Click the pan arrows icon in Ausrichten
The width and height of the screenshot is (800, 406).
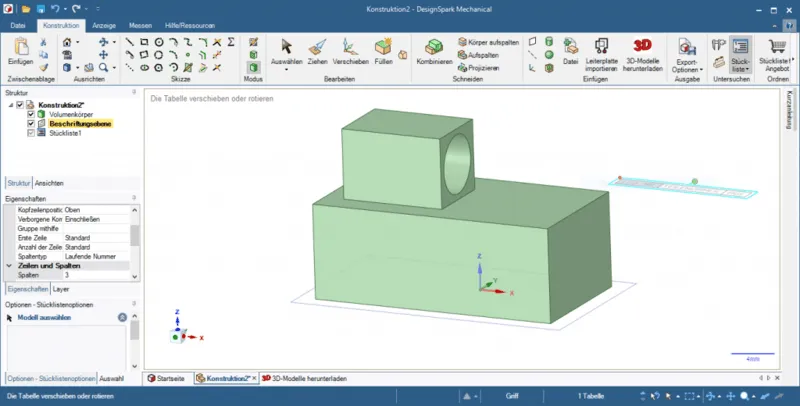pyautogui.click(x=104, y=55)
